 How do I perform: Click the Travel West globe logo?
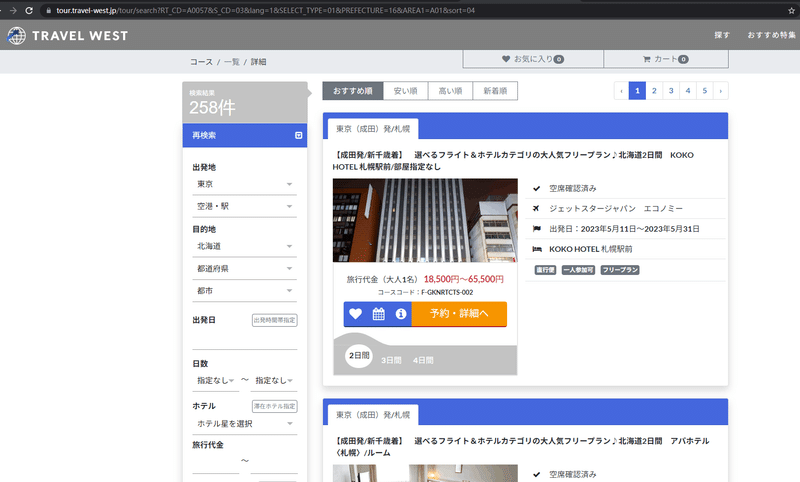pos(16,36)
